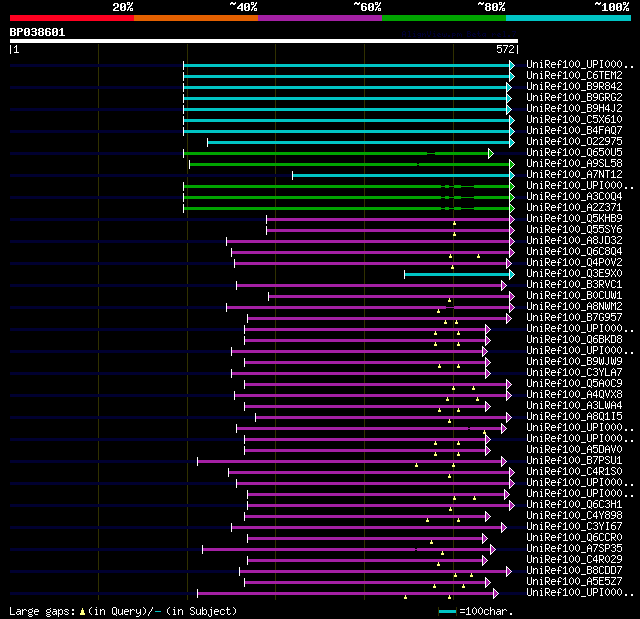Click the cyan arrowhead on the A7NT12 row
The width and height of the screenshot is (640, 619).
[x=512, y=175]
